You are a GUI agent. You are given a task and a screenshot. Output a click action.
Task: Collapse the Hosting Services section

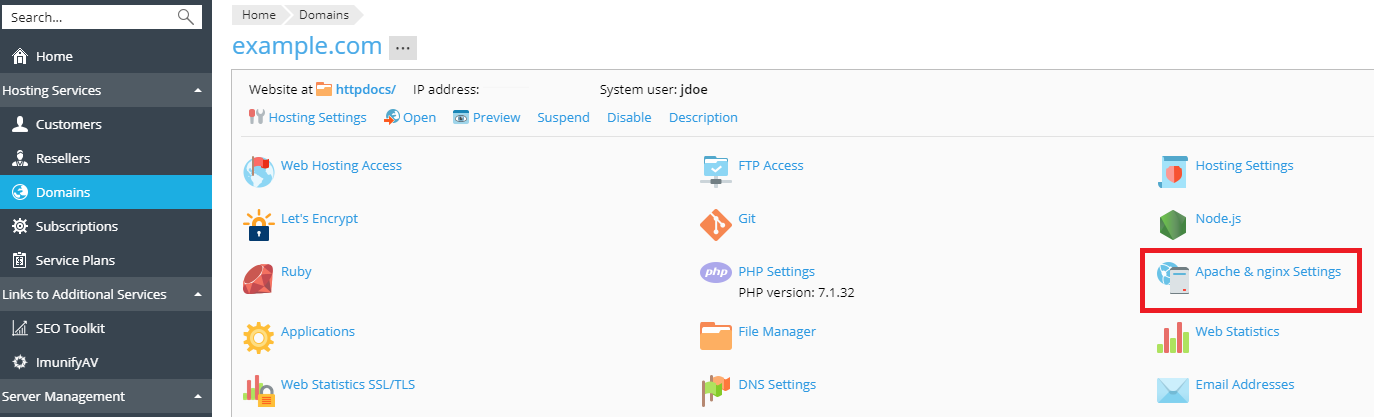pos(198,91)
